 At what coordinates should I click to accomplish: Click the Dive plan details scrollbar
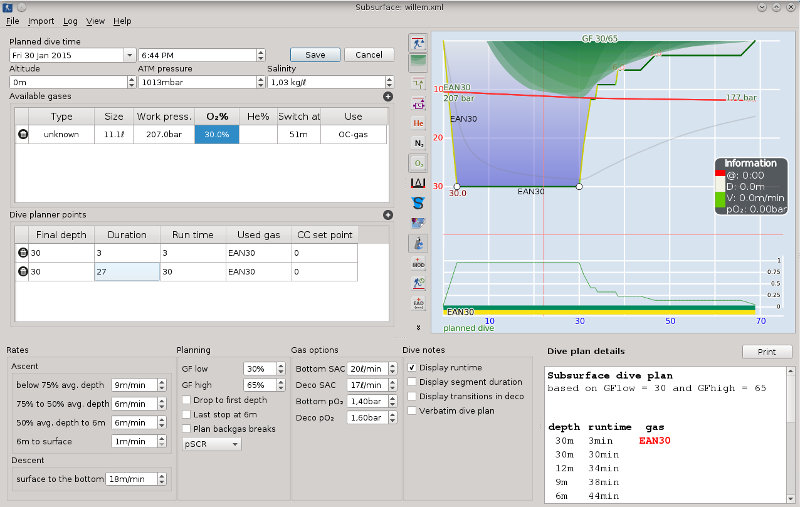[x=791, y=435]
